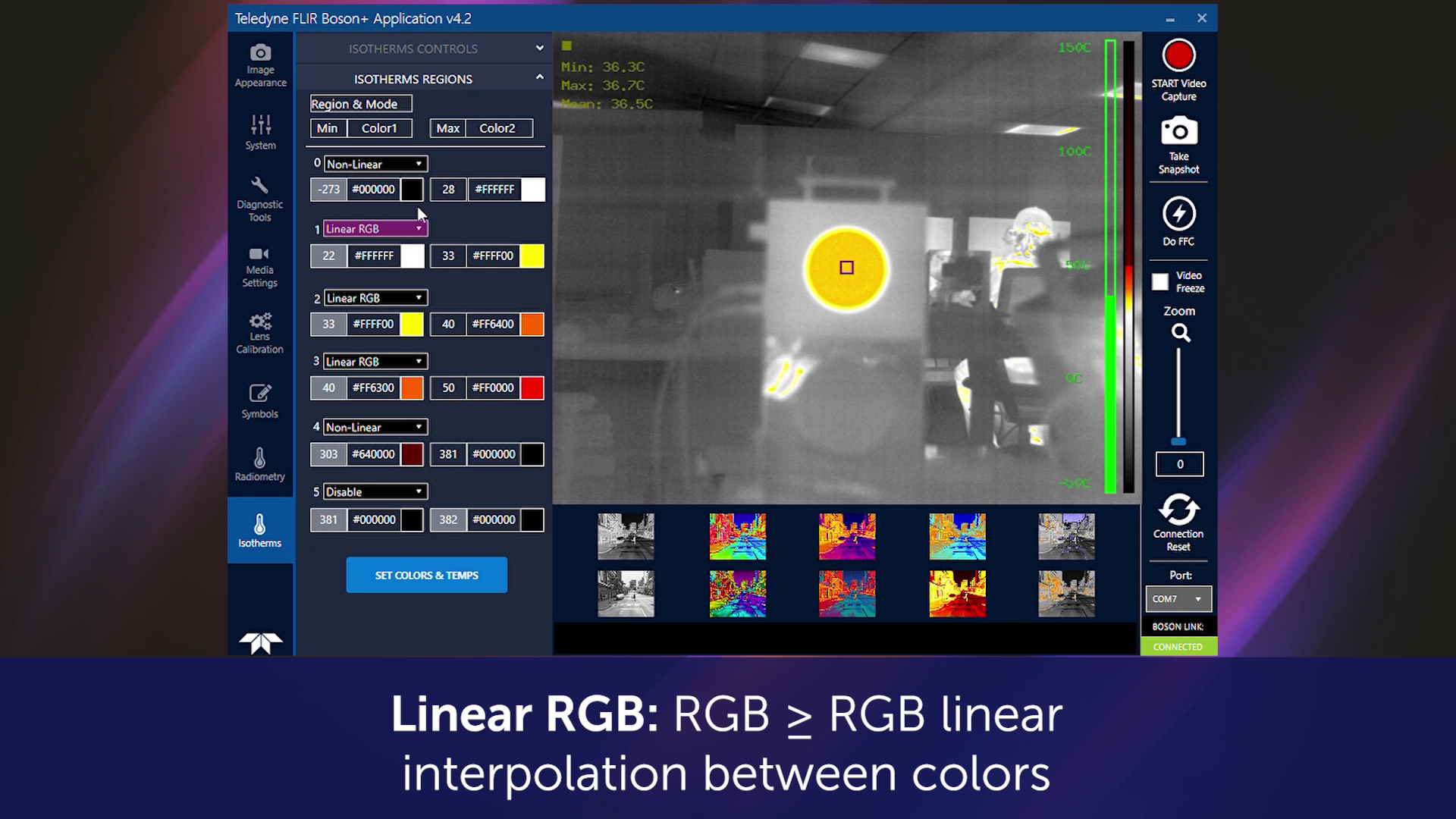Open the System settings panel
Viewport: 1456px width, 819px height.
(260, 132)
